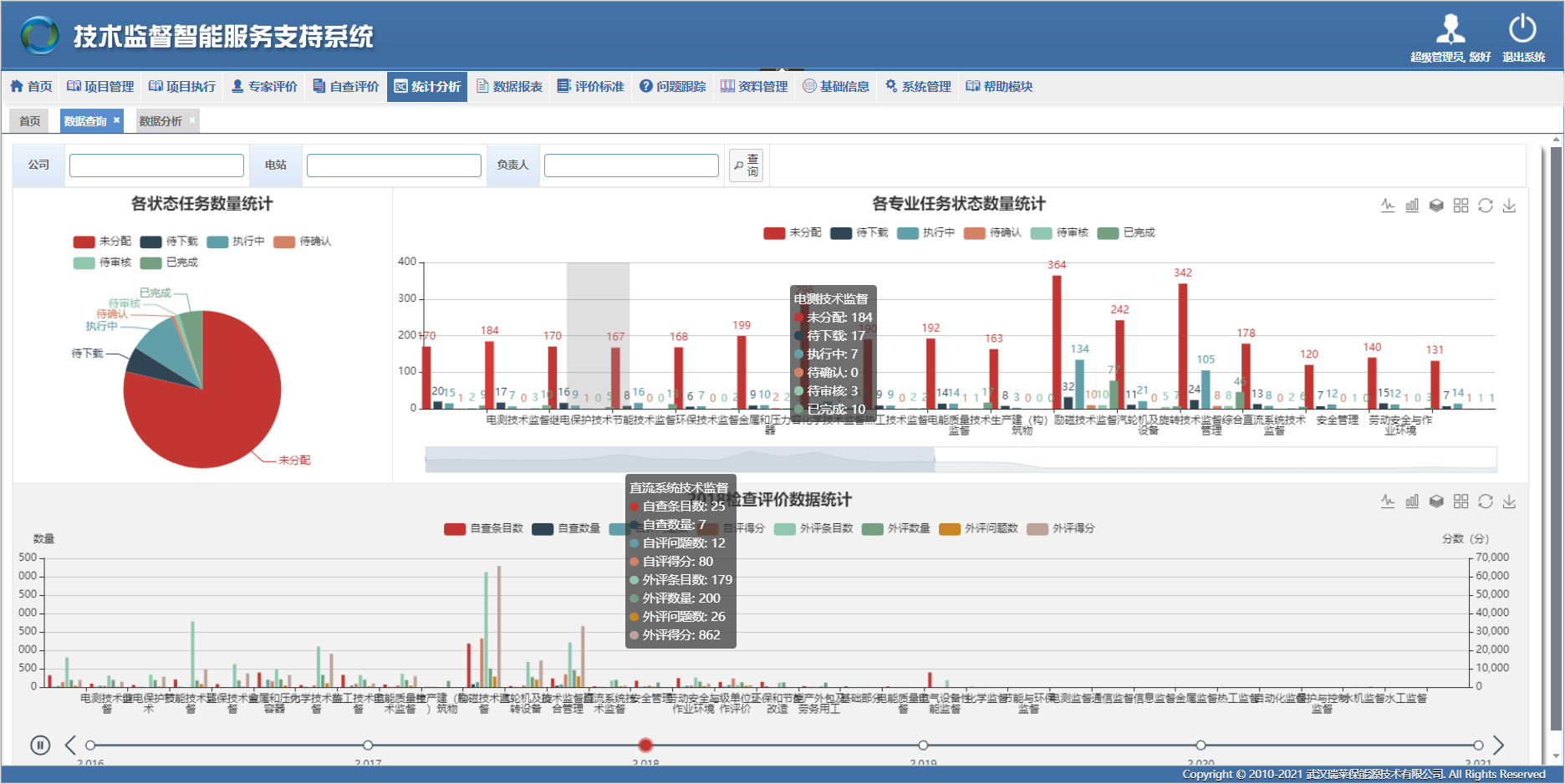
Task: Switch 检查评价数据统计 chart to tiled view
Action: point(1460,501)
